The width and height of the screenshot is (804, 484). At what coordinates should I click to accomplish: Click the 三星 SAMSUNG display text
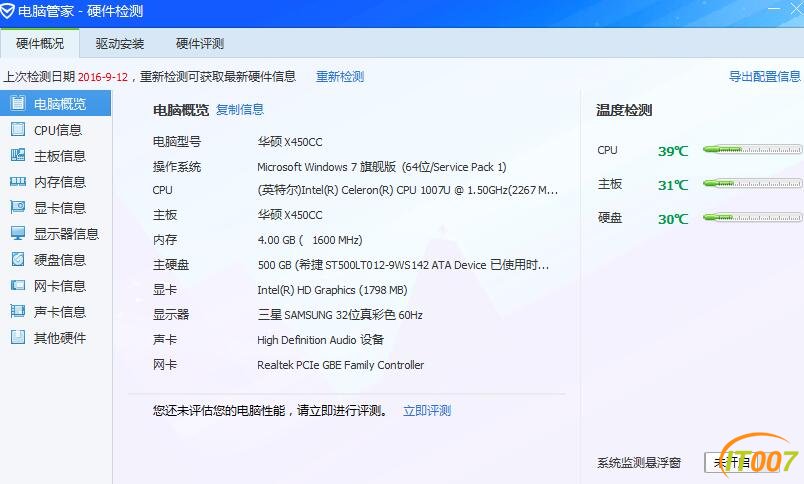coord(340,315)
